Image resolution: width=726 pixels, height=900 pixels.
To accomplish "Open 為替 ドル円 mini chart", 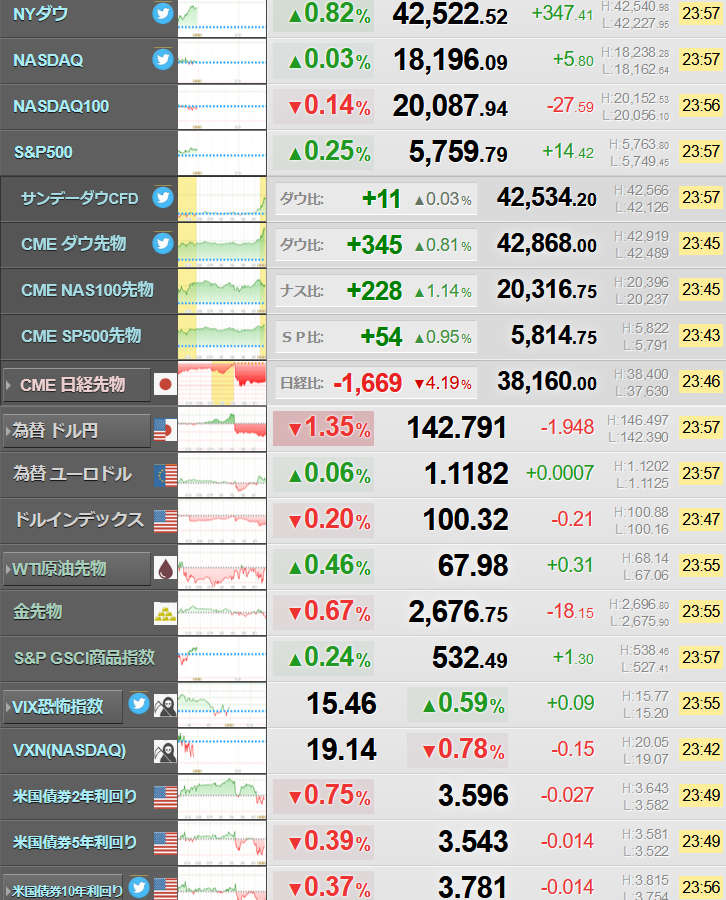I will [222, 429].
